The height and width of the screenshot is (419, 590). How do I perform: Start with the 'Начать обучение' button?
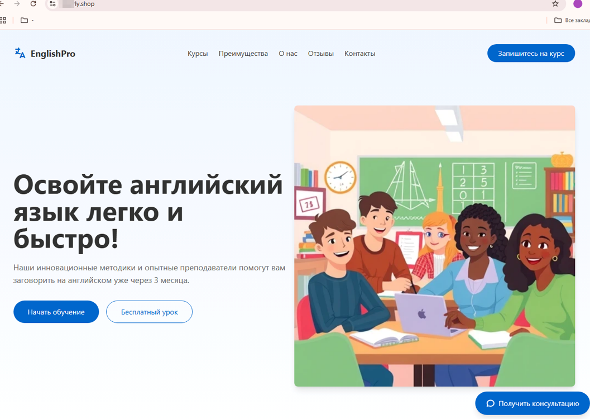click(56, 312)
